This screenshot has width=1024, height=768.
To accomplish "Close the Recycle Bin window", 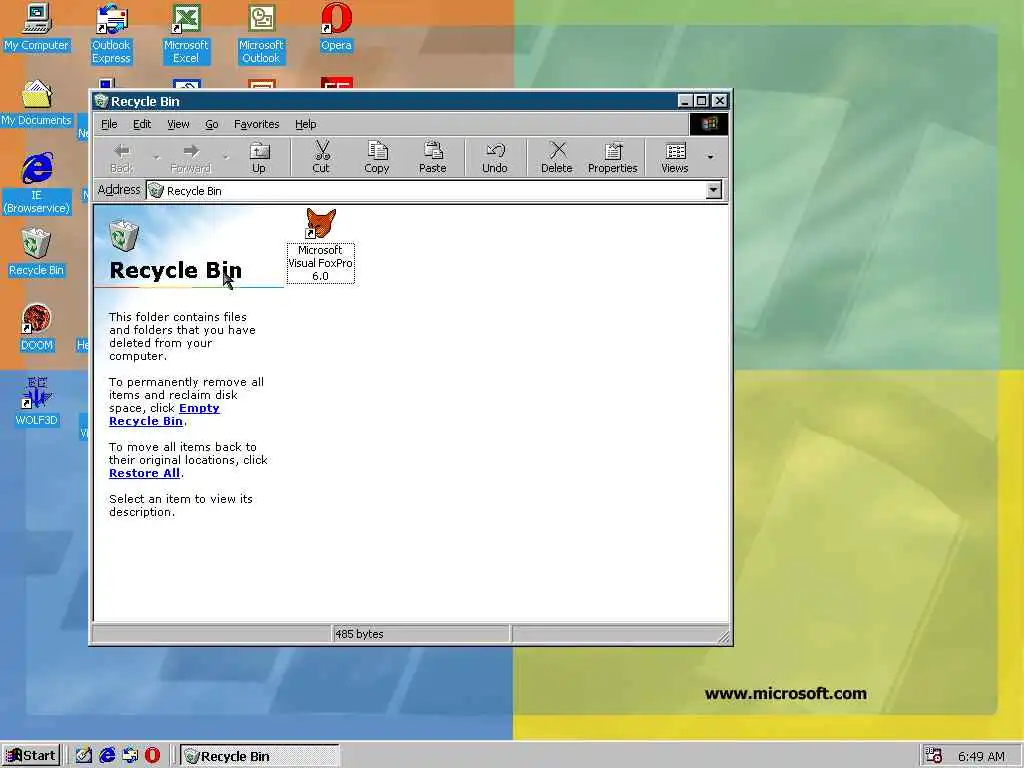I will [x=720, y=101].
